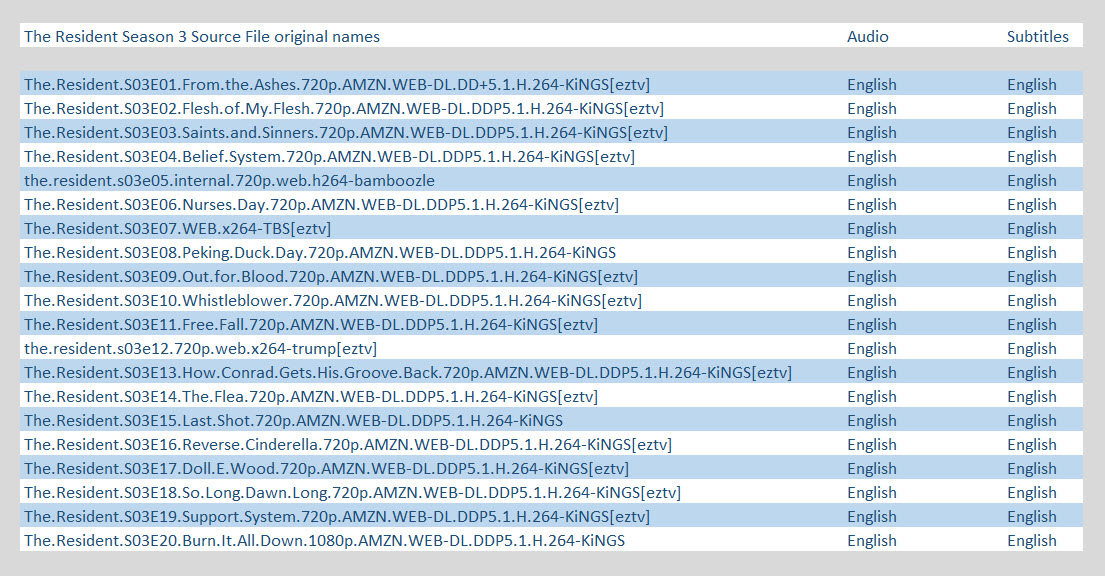1105x576 pixels.
Task: Select the S03E17 Doll.E.Wood file name
Action: click(326, 468)
